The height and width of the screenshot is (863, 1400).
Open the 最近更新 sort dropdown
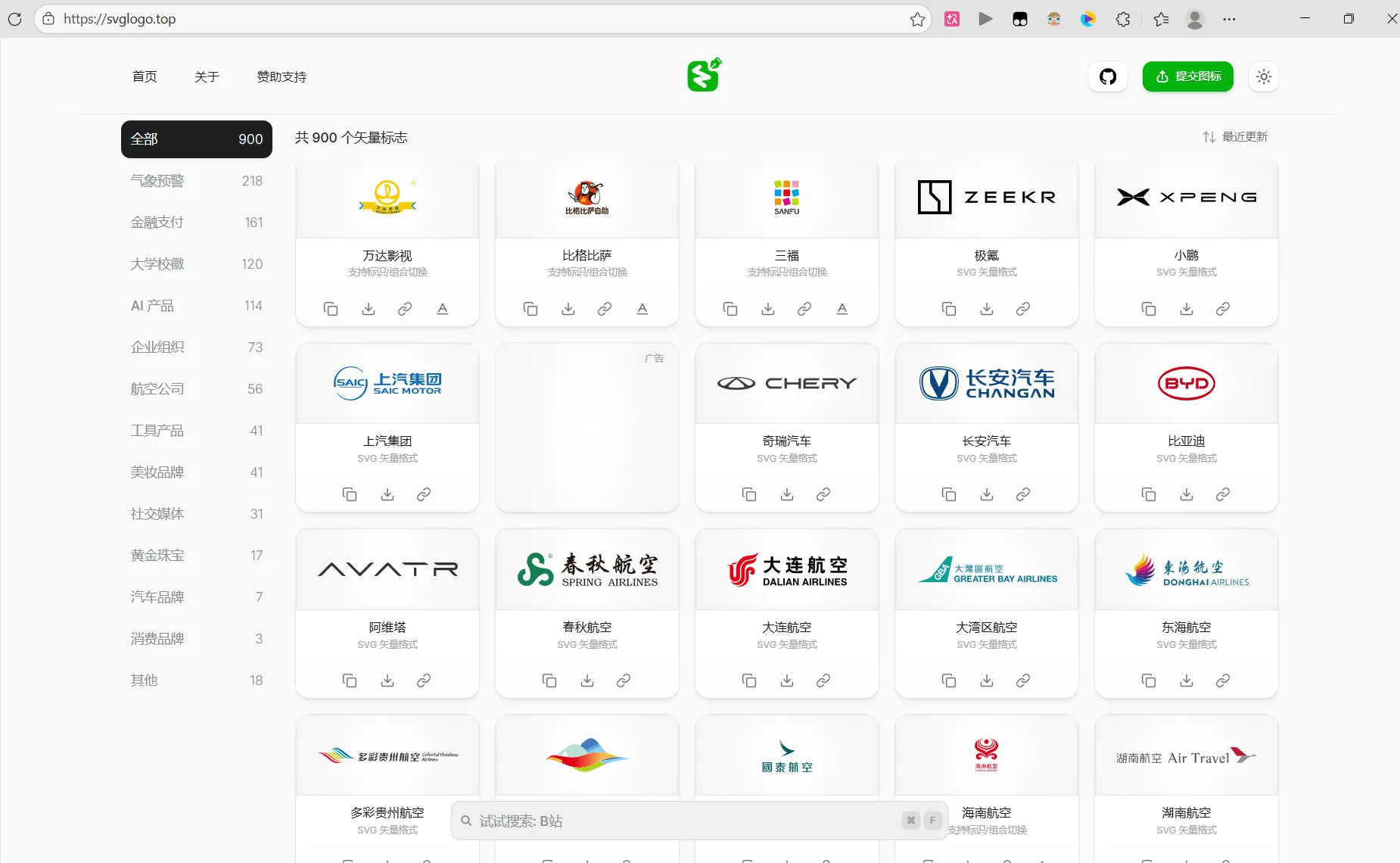(1235, 136)
